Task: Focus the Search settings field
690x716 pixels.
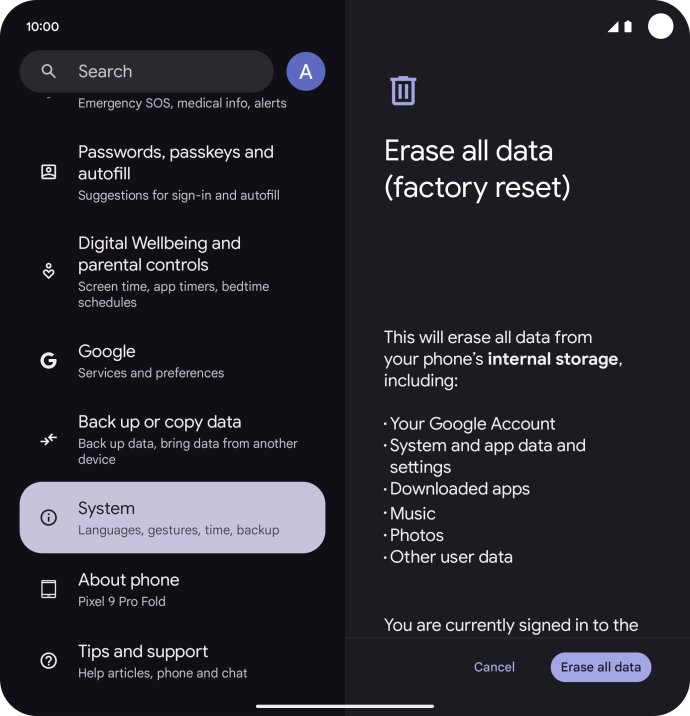Action: (160, 71)
